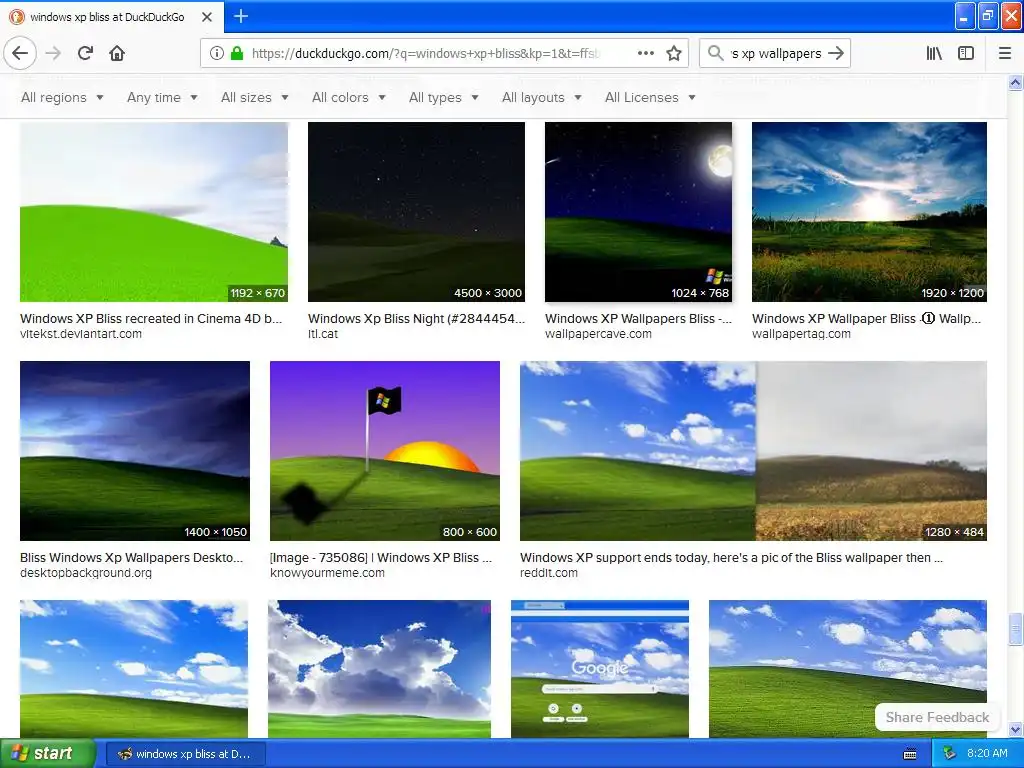The height and width of the screenshot is (768, 1024).
Task: Open the big cumulus clouds thumbnail
Action: [x=379, y=669]
